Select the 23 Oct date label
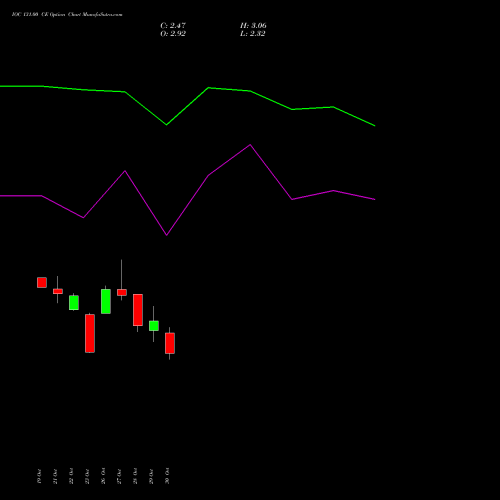 coord(87,476)
